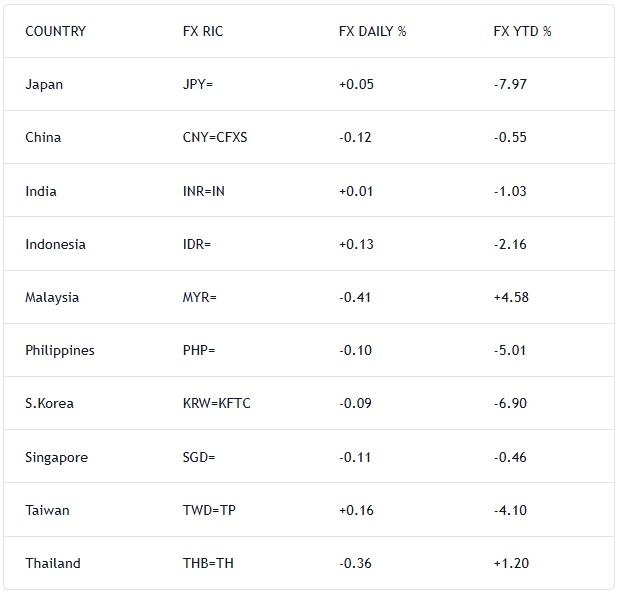Select the India country cell
This screenshot has width=617, height=593.
pyautogui.click(x=41, y=191)
